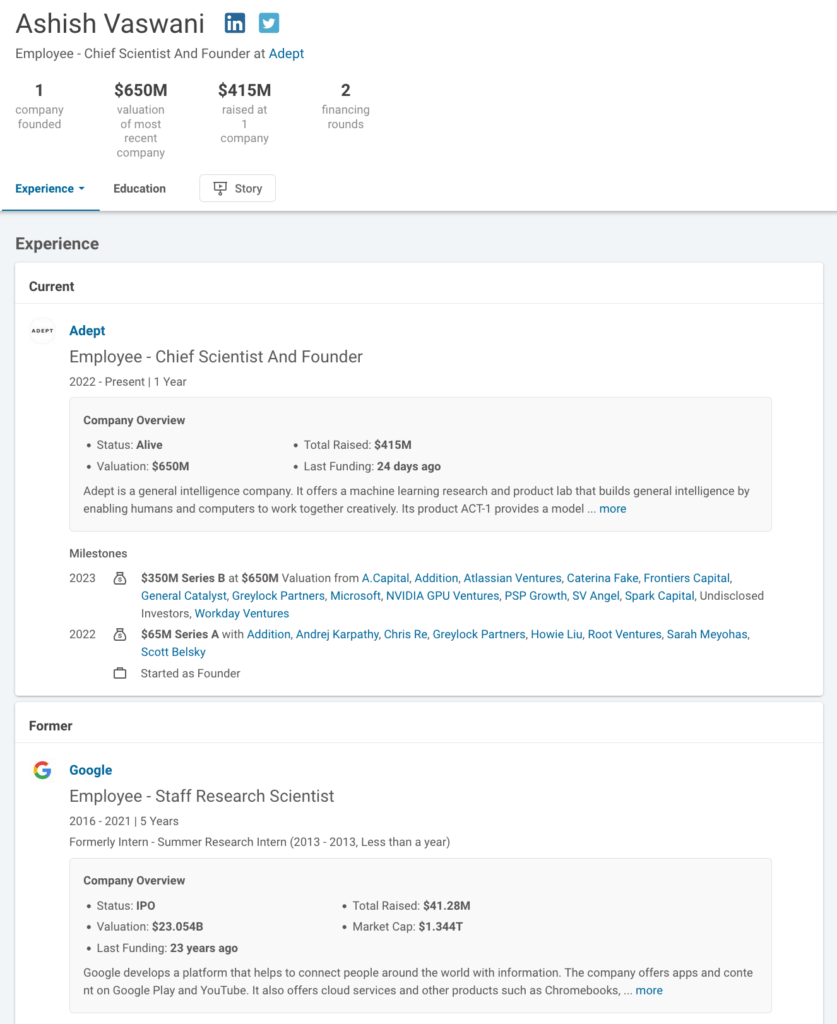837x1024 pixels.
Task: Open the Google company link under Former
Action: pyautogui.click(x=91, y=770)
